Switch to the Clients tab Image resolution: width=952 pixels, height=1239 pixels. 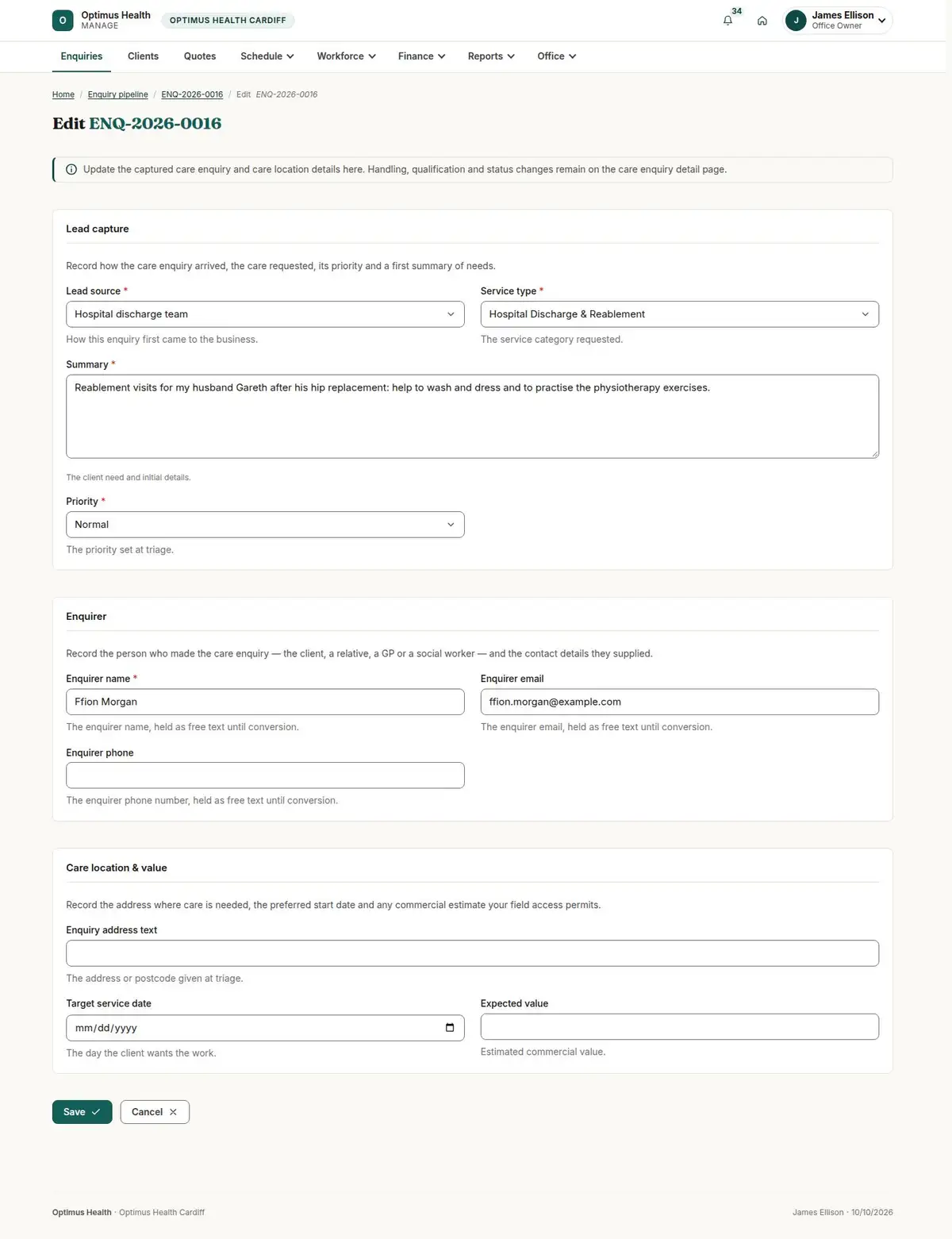(143, 56)
